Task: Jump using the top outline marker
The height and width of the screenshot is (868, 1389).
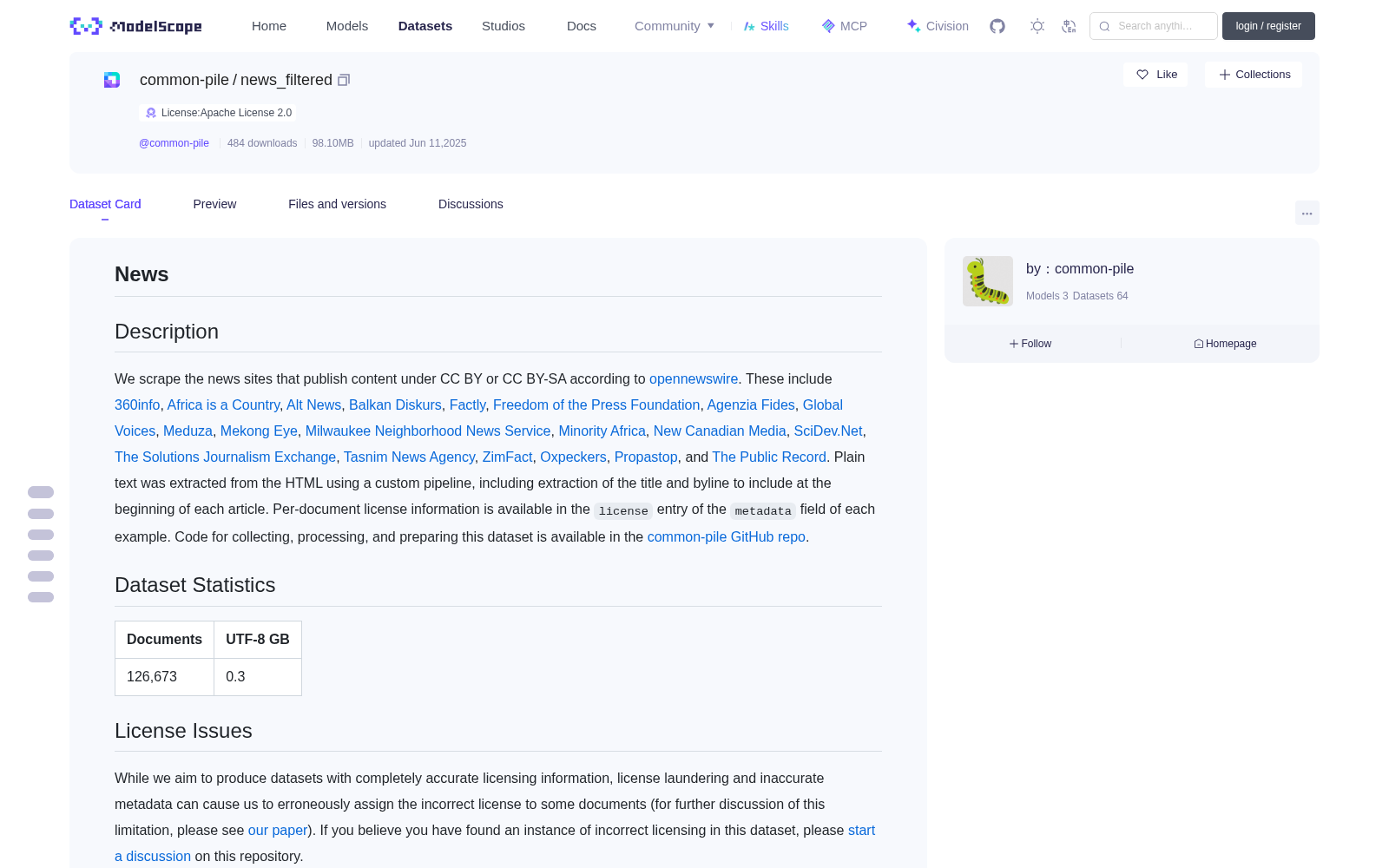Action: point(41,492)
